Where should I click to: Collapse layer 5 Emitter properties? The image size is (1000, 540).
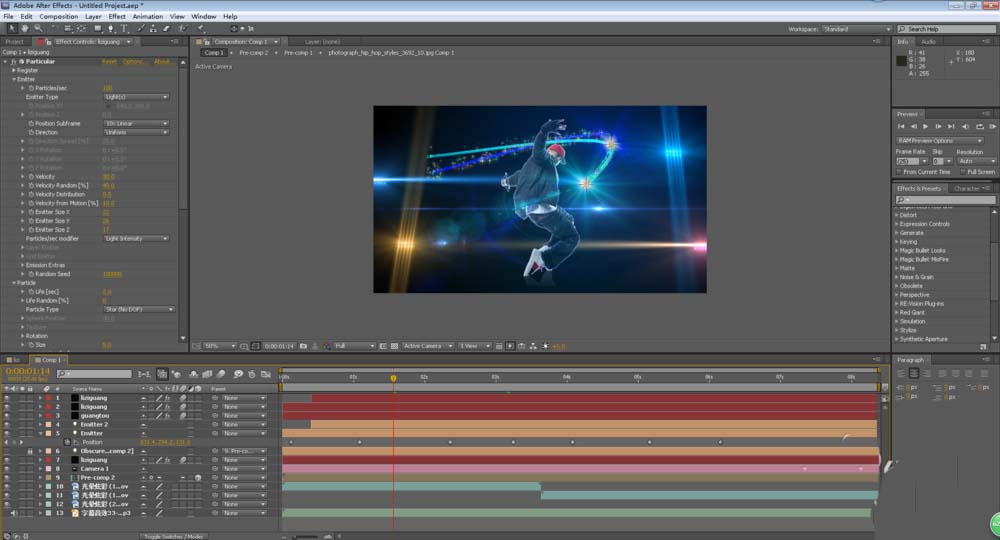[40, 434]
